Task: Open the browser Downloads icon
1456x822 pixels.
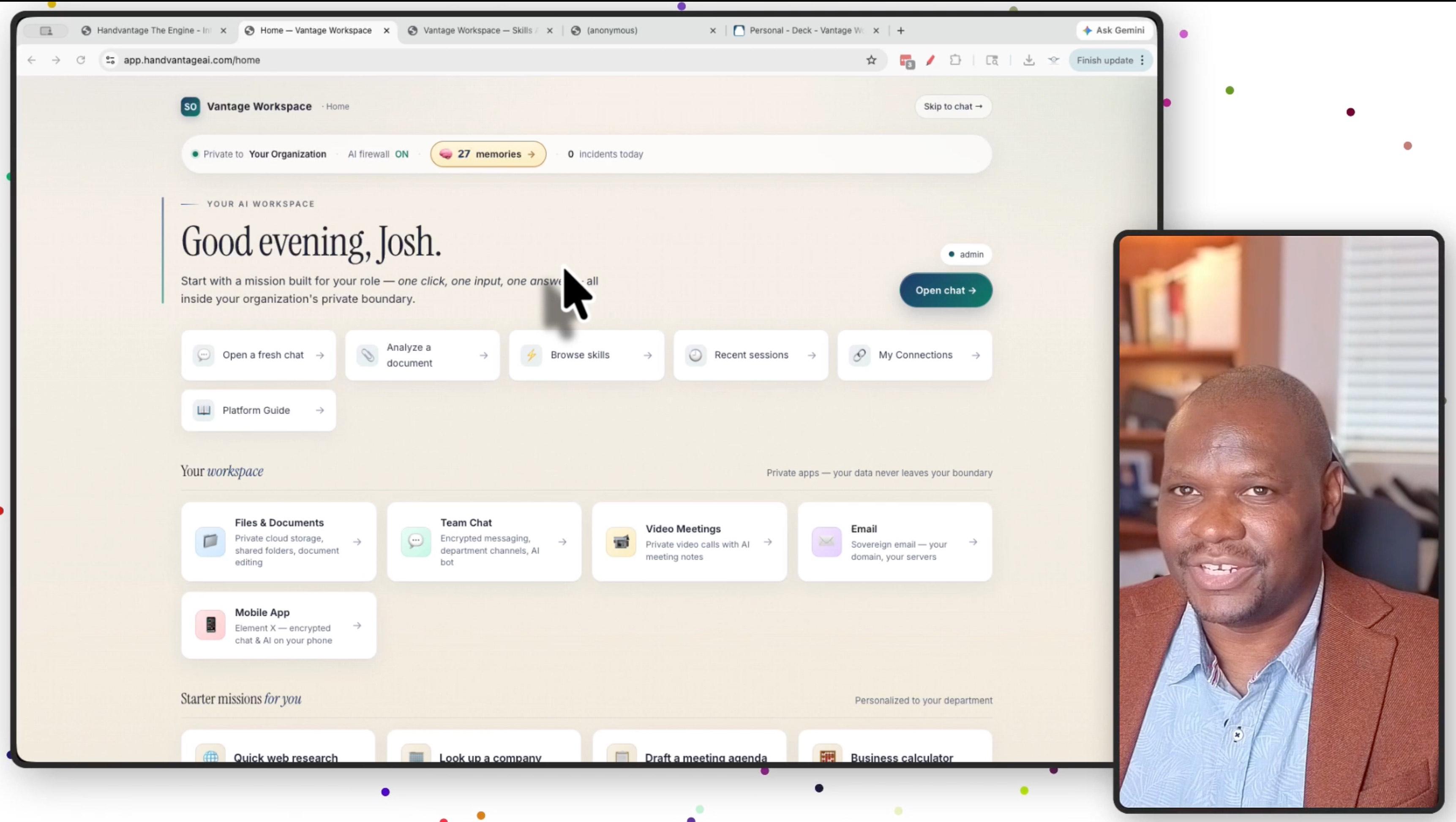Action: pos(1029,60)
